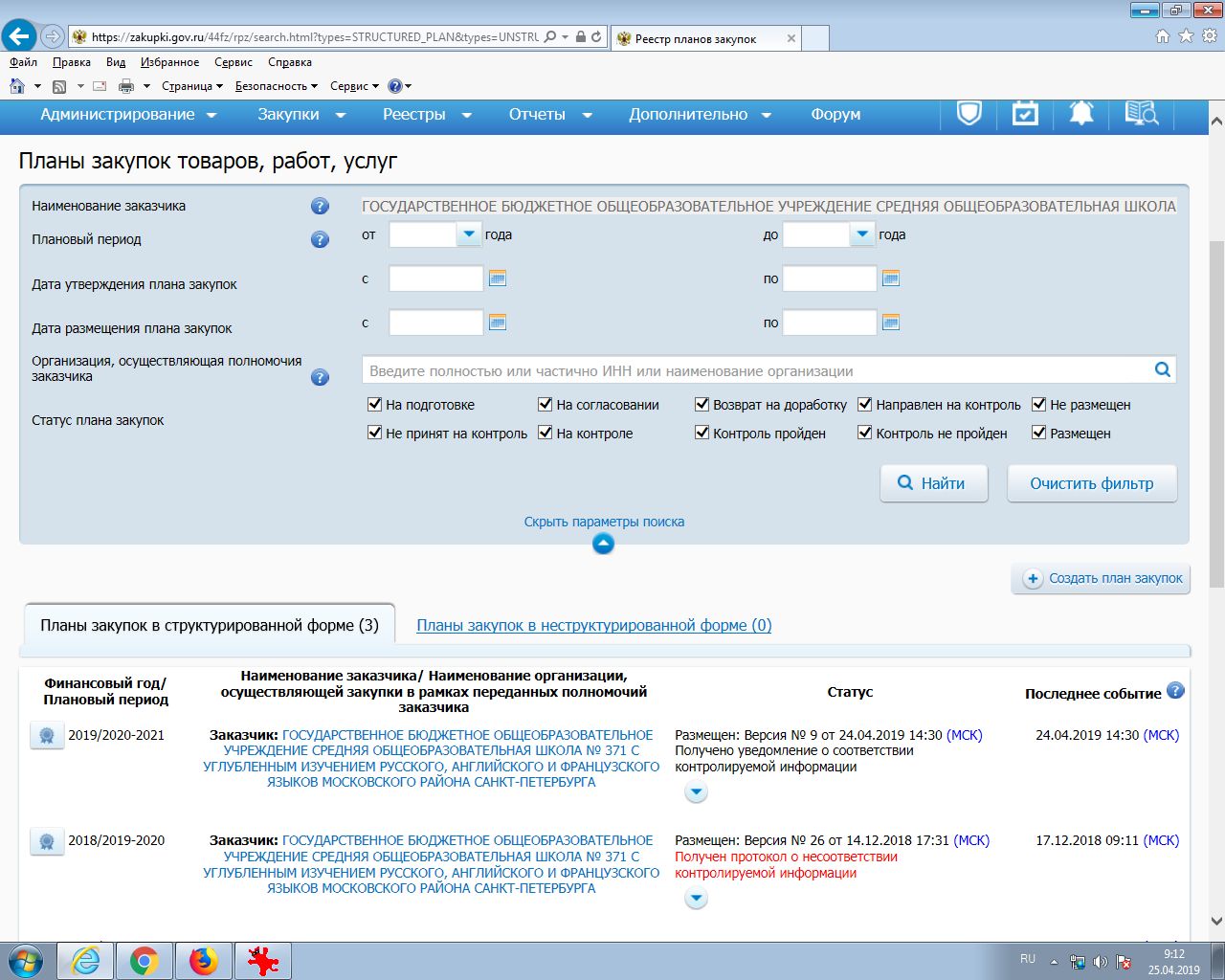
Task: Uncheck the На согласовании status checkbox
Action: pyautogui.click(x=546, y=404)
